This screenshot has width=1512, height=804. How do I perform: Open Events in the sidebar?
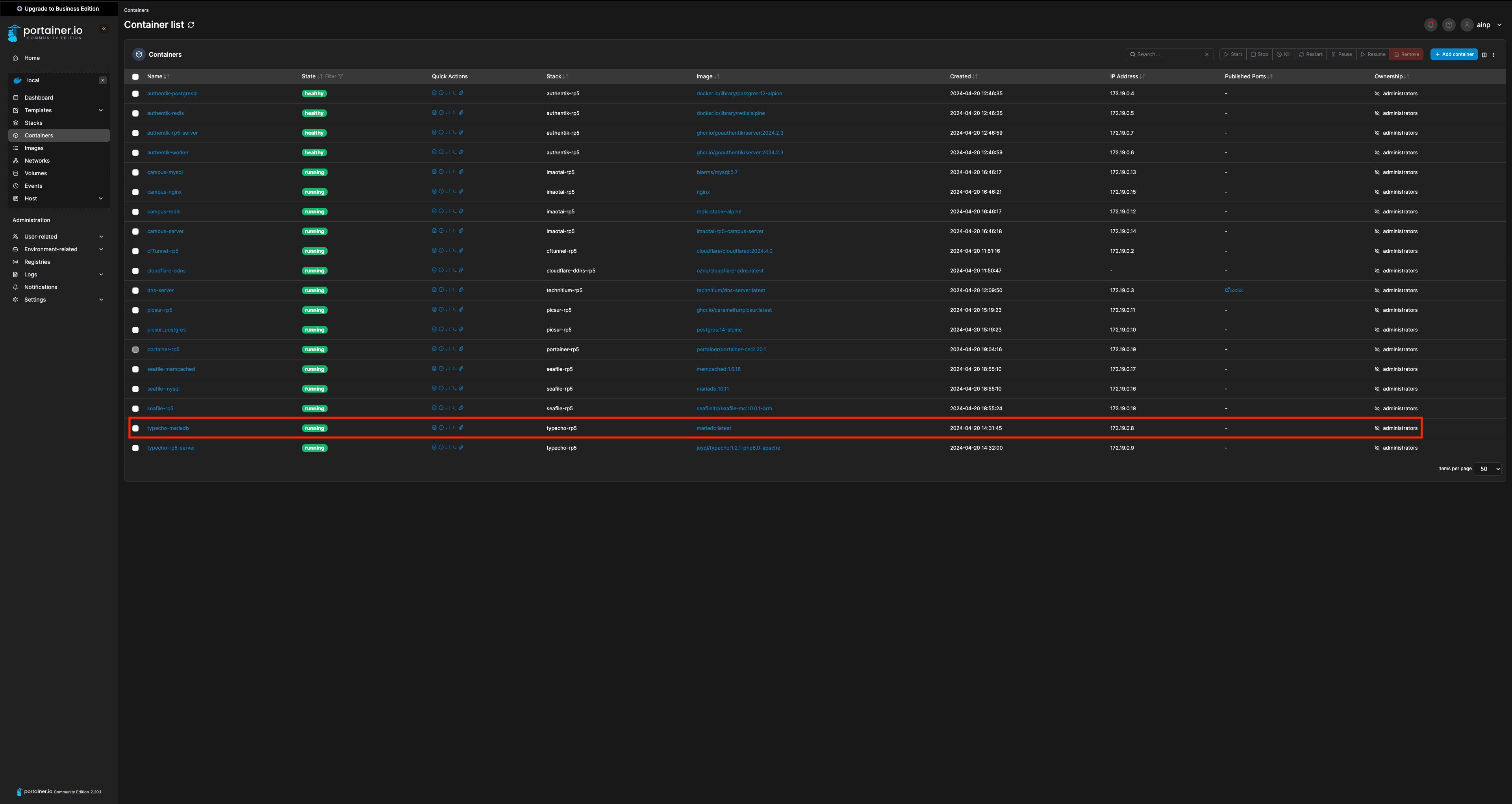click(x=59, y=186)
